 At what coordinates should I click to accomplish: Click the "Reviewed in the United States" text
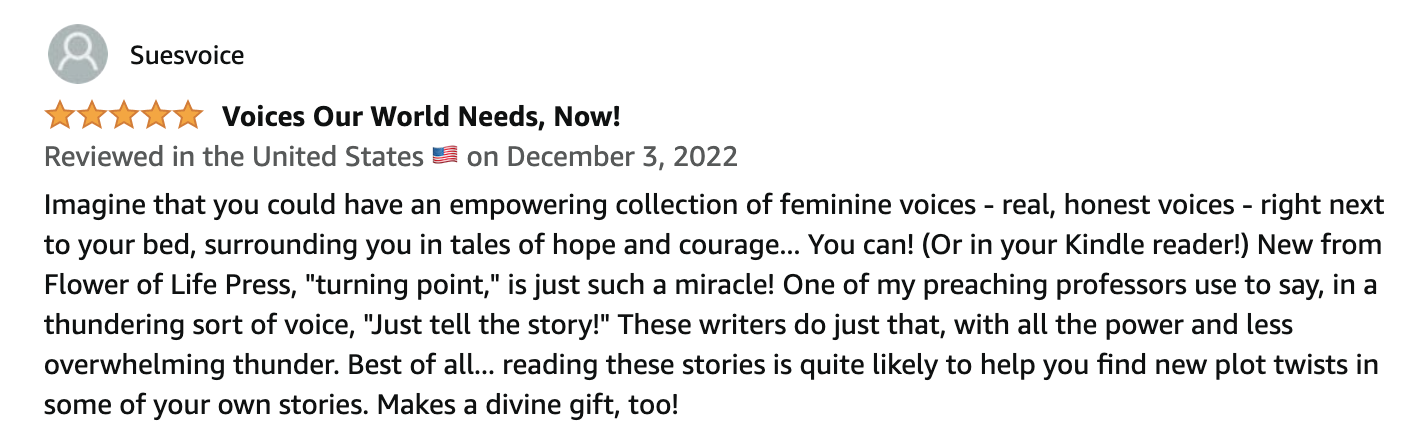pyautogui.click(x=234, y=157)
